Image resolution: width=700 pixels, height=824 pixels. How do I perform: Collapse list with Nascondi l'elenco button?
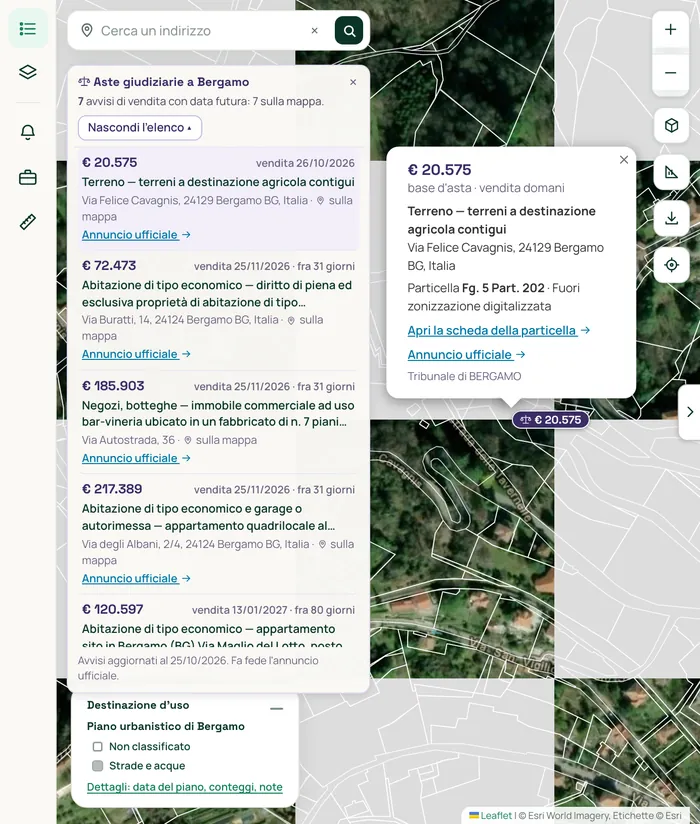140,128
